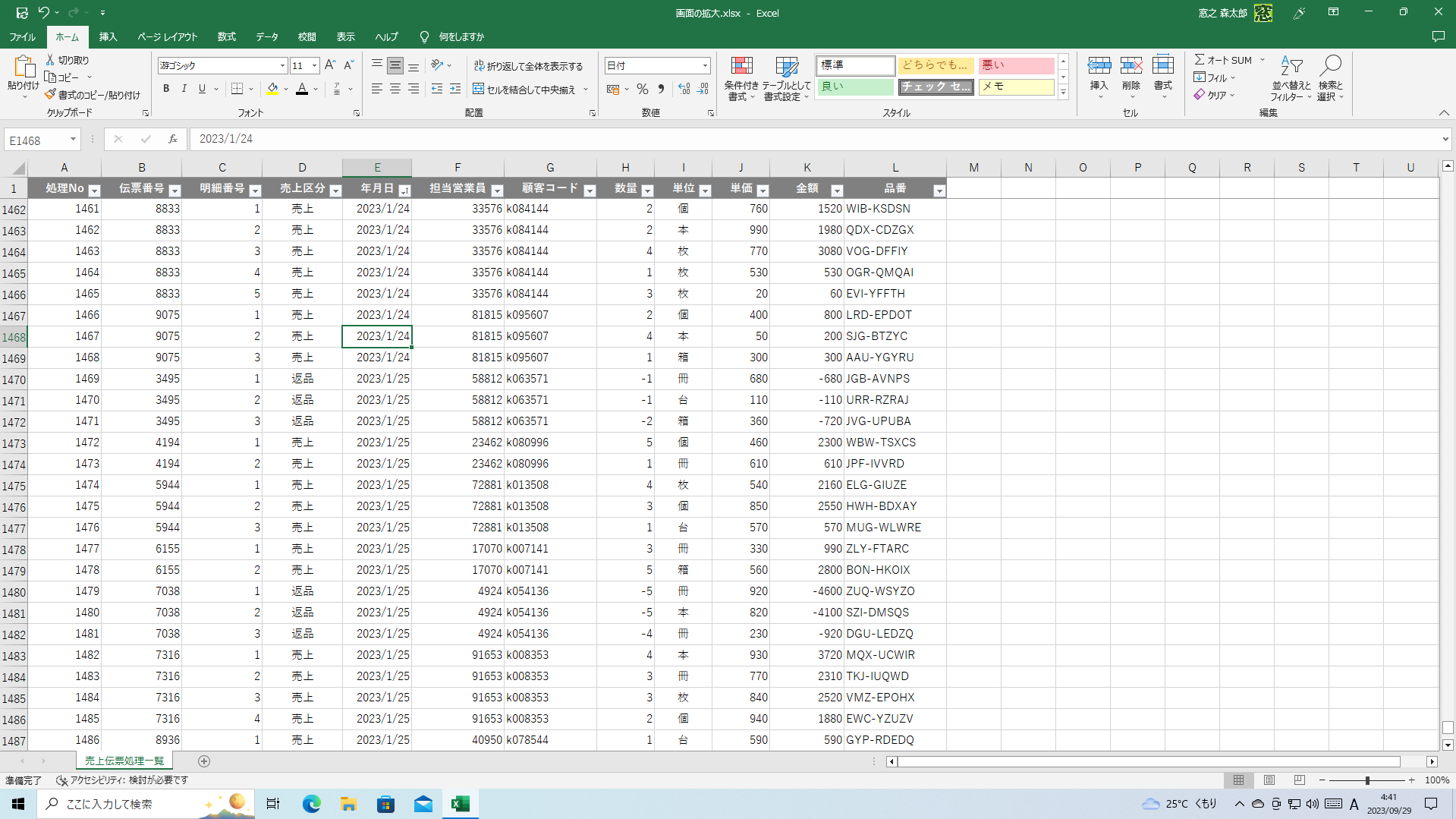The height and width of the screenshot is (819, 1456).
Task: Click the Cut (切り取り) scissors icon
Action: 50,60
